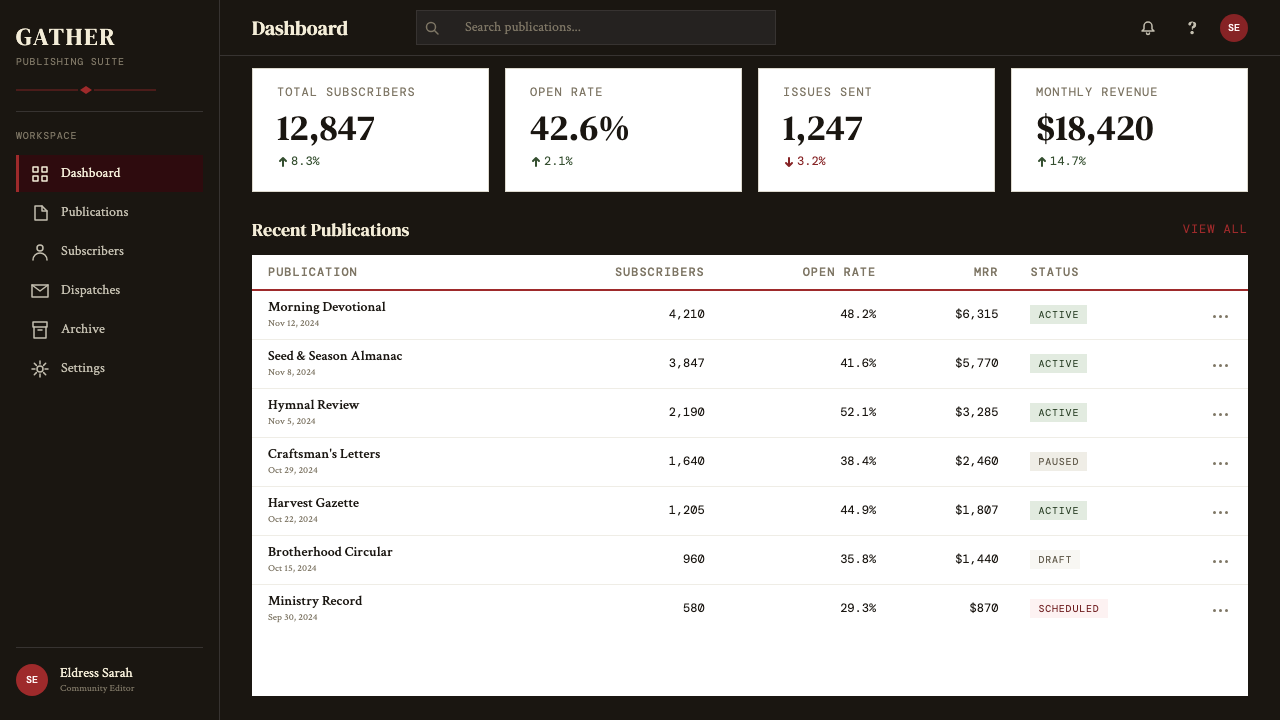Expand the more actions for Hymnal Review

pyautogui.click(x=1220, y=414)
